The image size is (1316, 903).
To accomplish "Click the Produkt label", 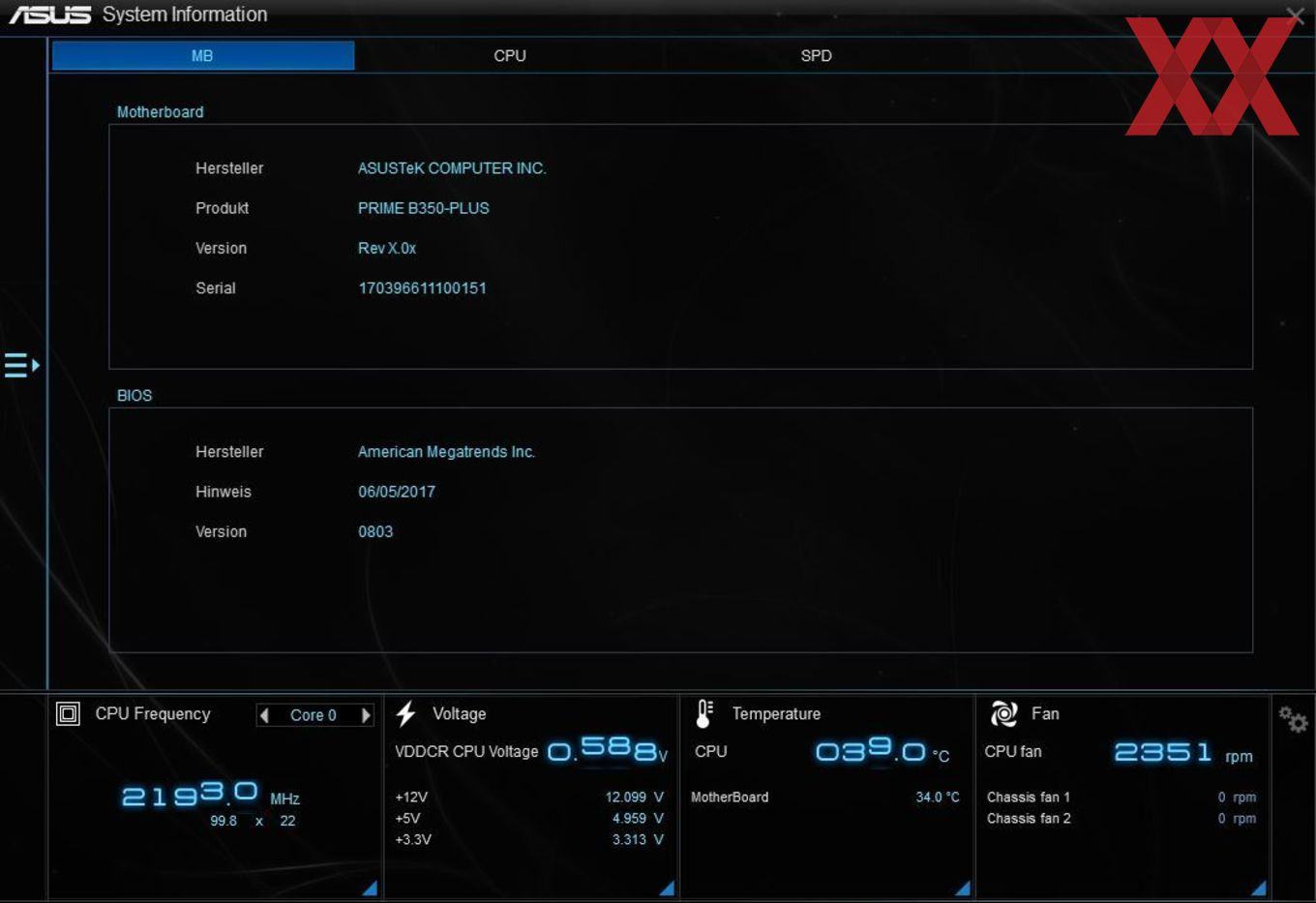I will pos(222,208).
